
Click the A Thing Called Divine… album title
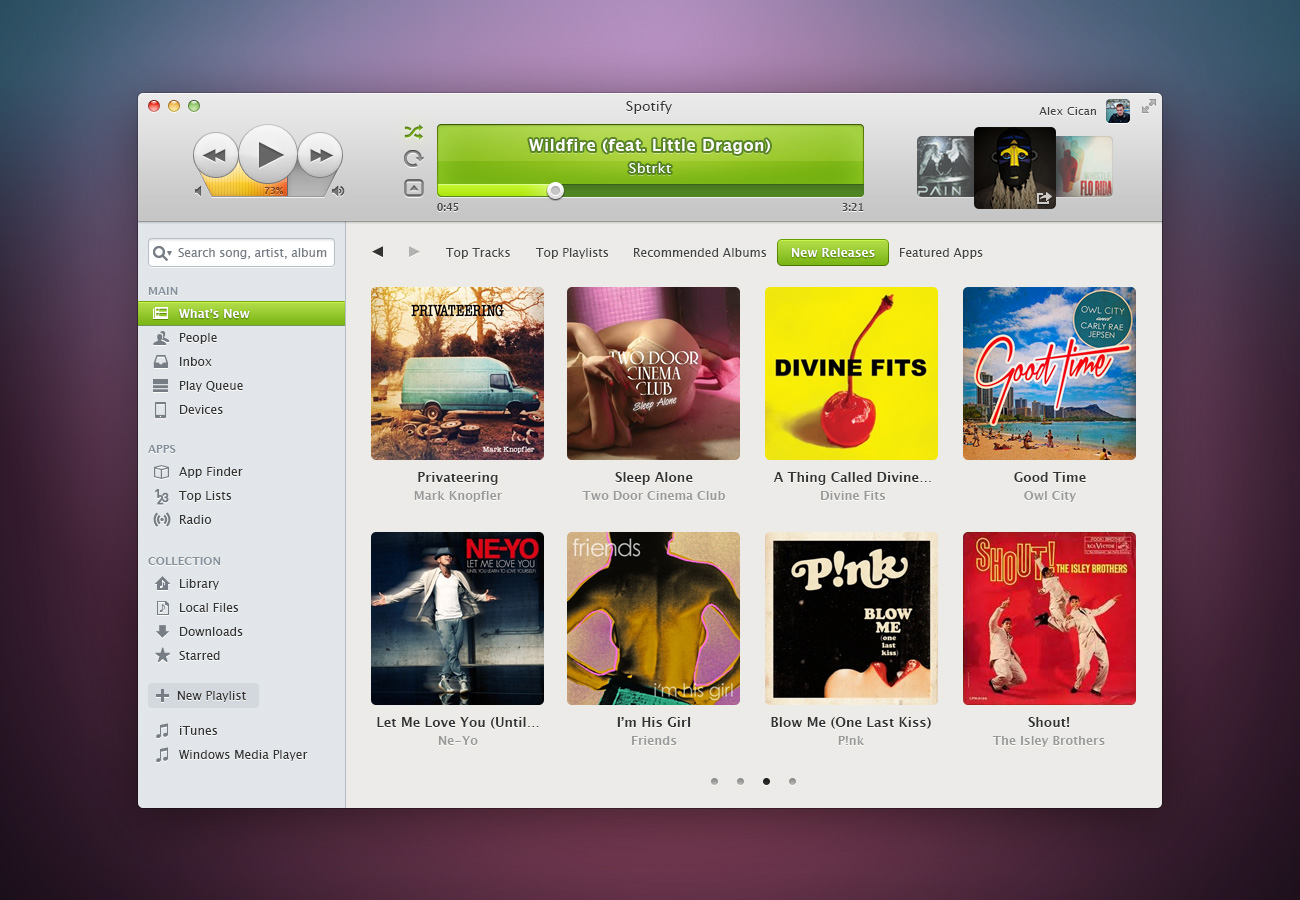click(x=853, y=478)
